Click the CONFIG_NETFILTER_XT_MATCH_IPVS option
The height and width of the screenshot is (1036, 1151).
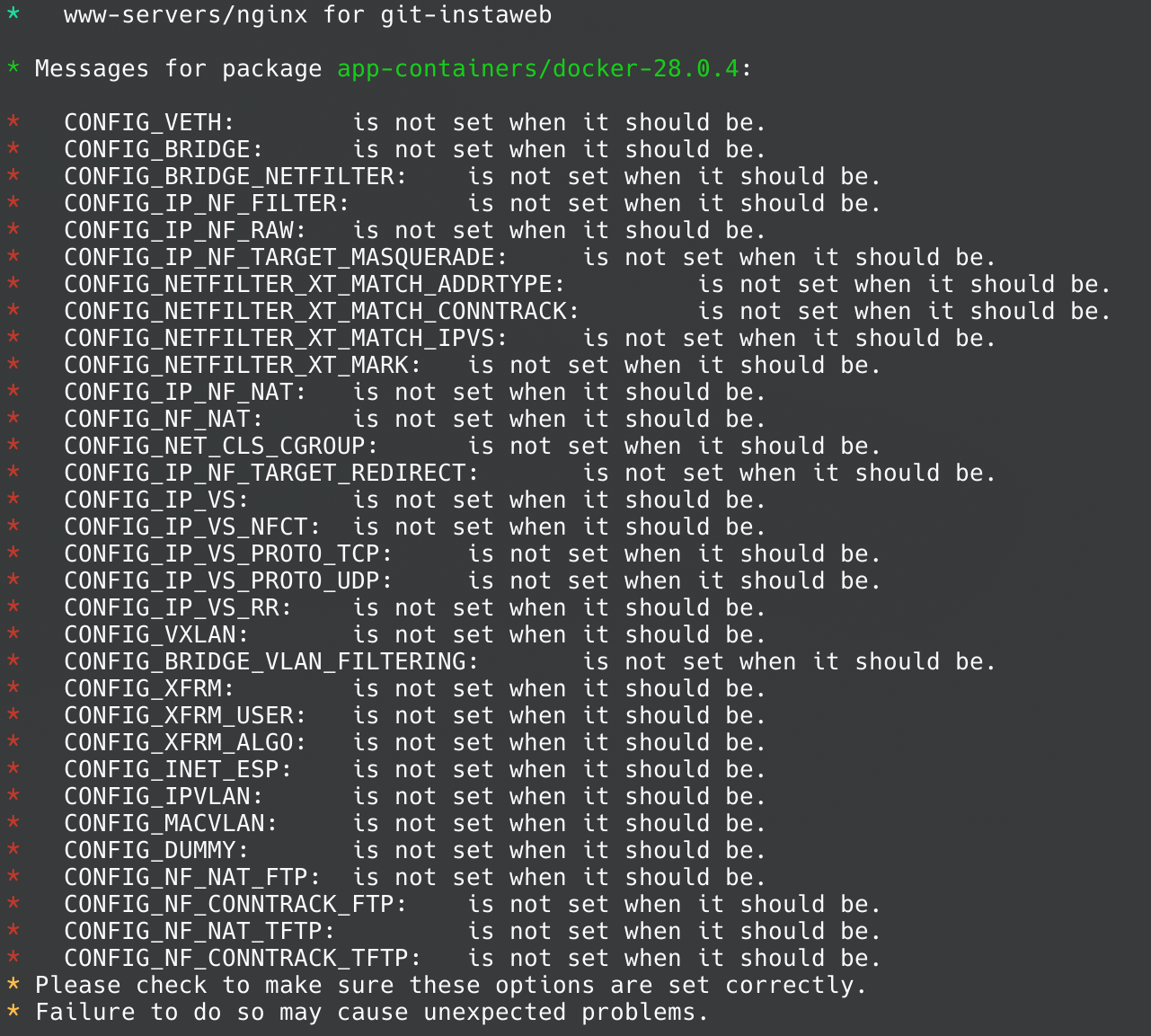coord(286,339)
